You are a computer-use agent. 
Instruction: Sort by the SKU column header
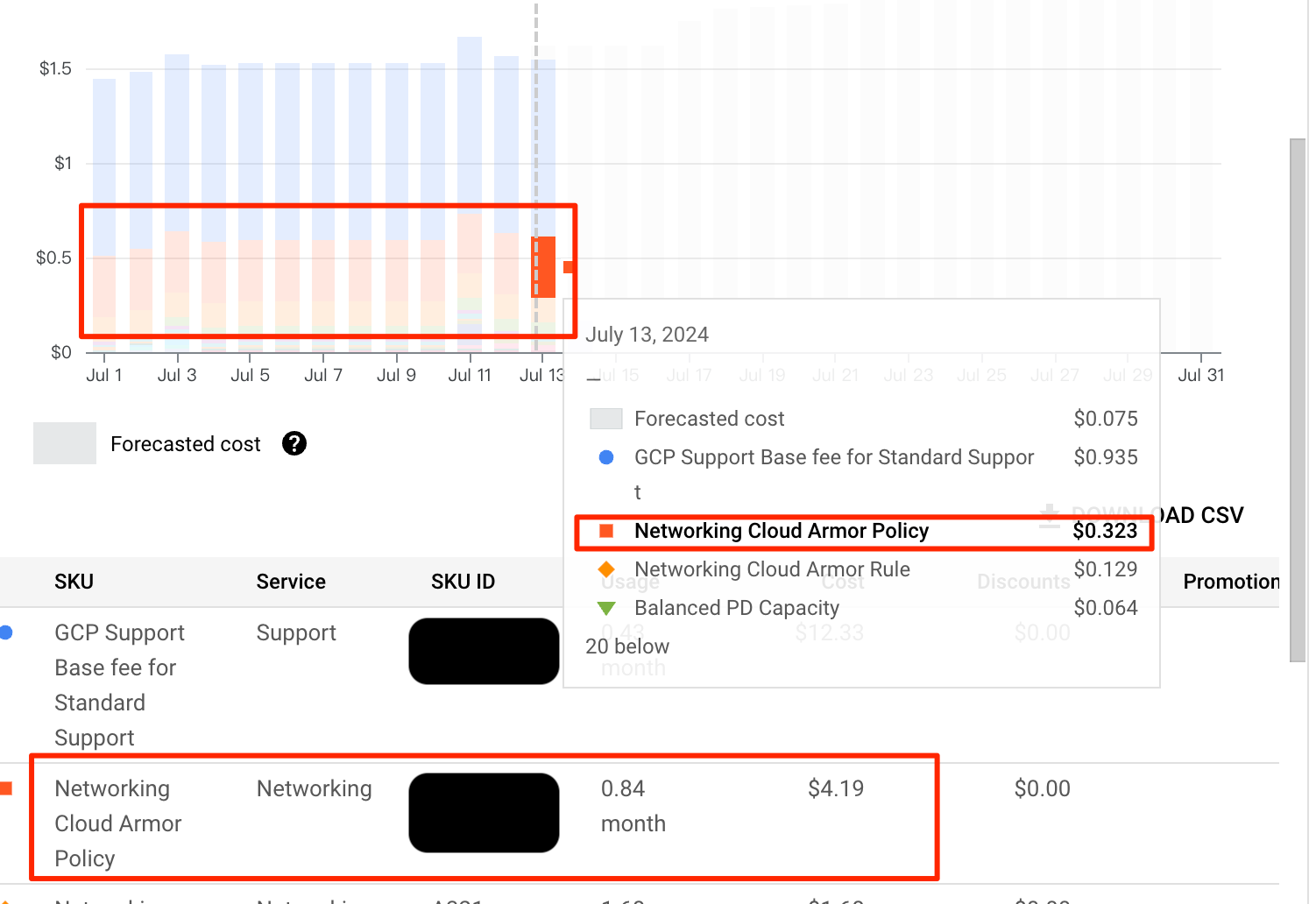(x=74, y=582)
